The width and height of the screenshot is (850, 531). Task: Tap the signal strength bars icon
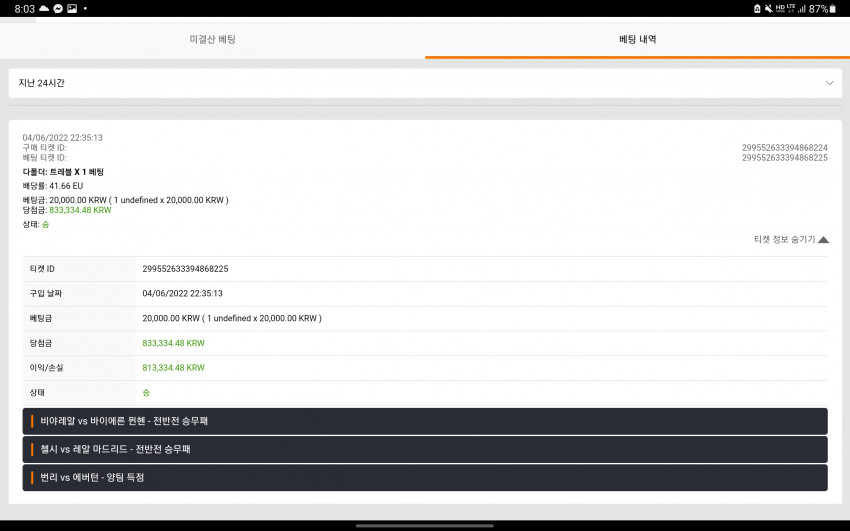point(801,9)
